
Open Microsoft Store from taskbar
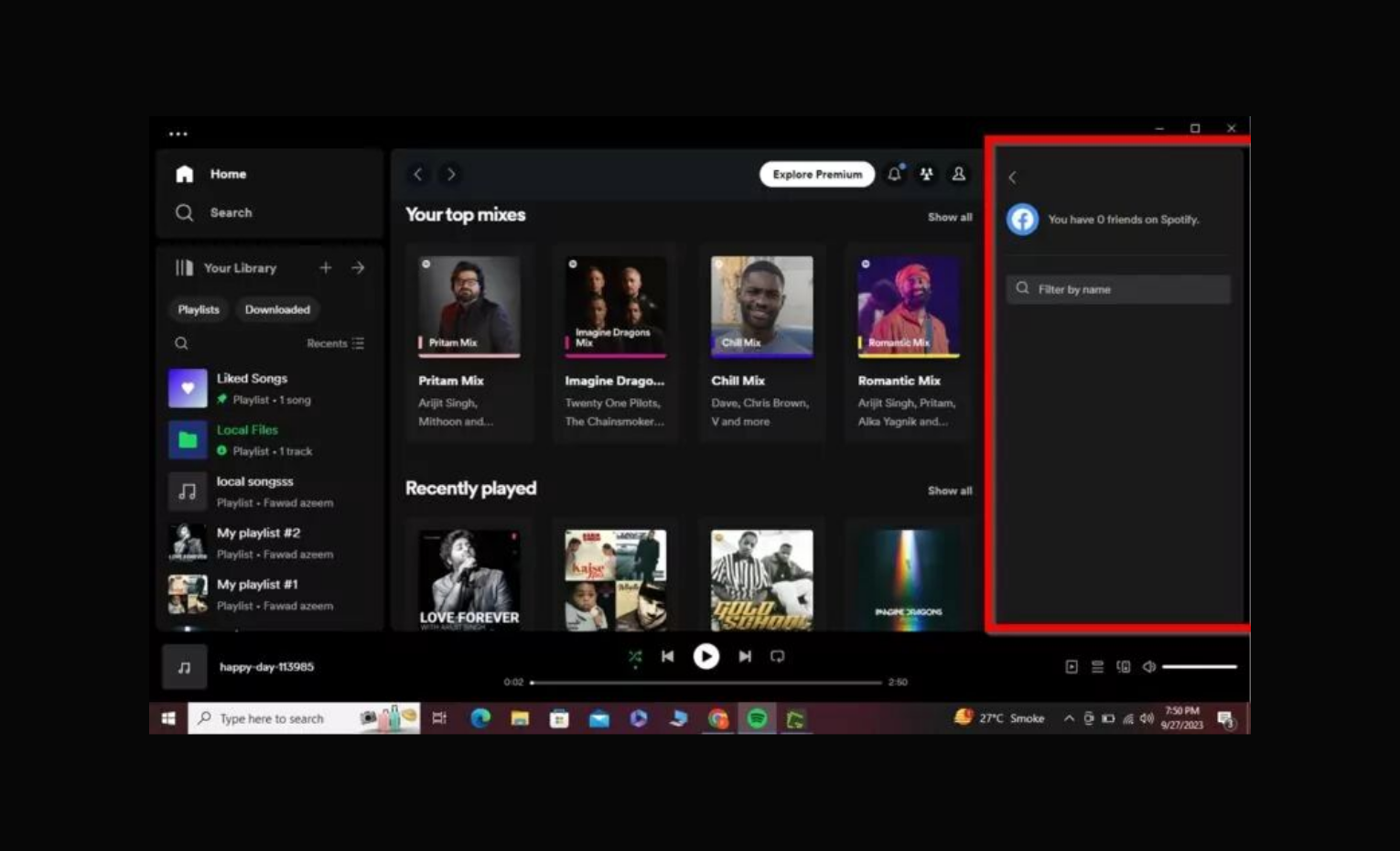point(559,718)
